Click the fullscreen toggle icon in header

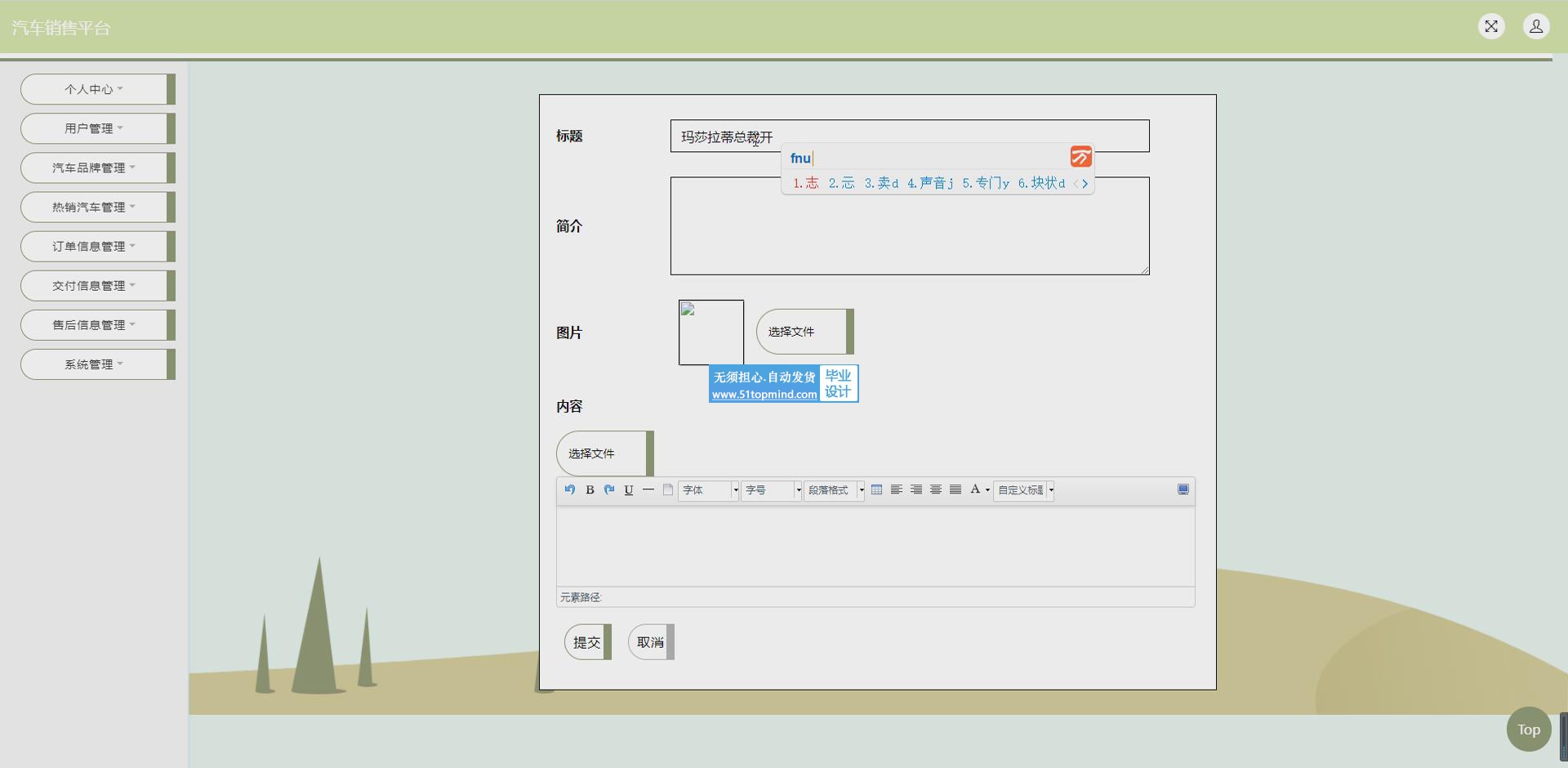tap(1491, 27)
